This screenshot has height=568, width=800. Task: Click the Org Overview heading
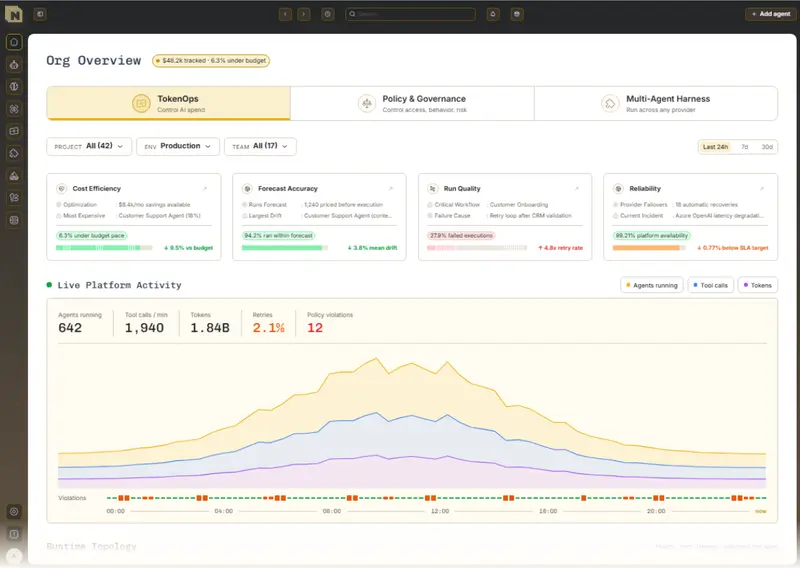[x=93, y=61]
